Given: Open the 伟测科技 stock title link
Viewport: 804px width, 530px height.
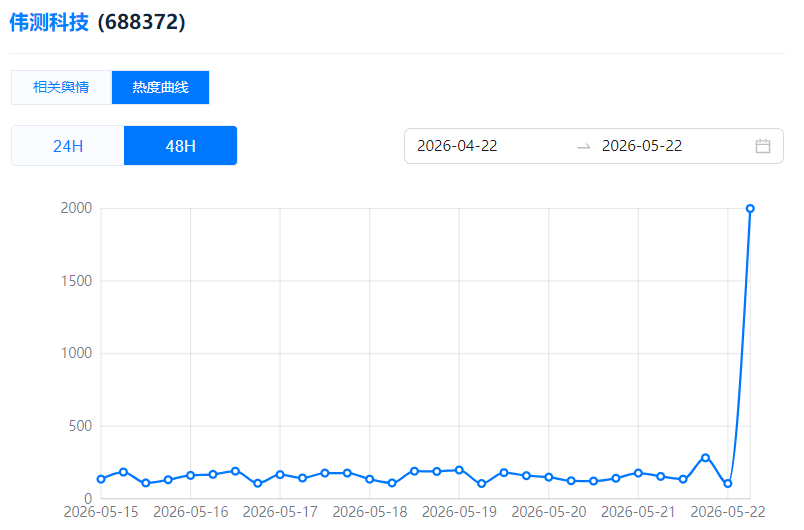Looking at the screenshot, I should 49,22.
